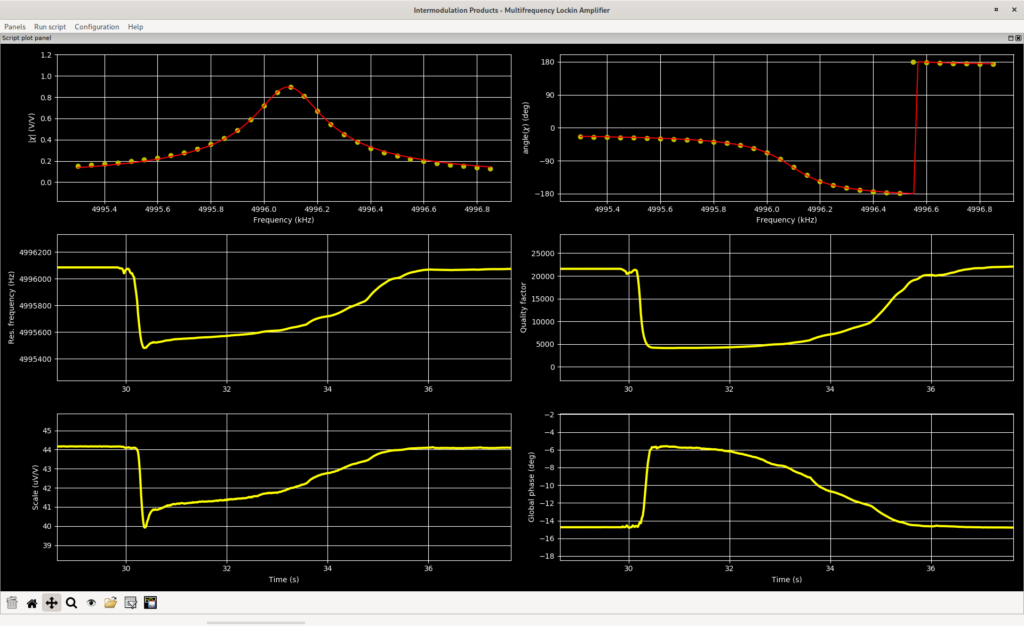Open the Configuration menu
1024x626 pixels.
pyautogui.click(x=97, y=27)
